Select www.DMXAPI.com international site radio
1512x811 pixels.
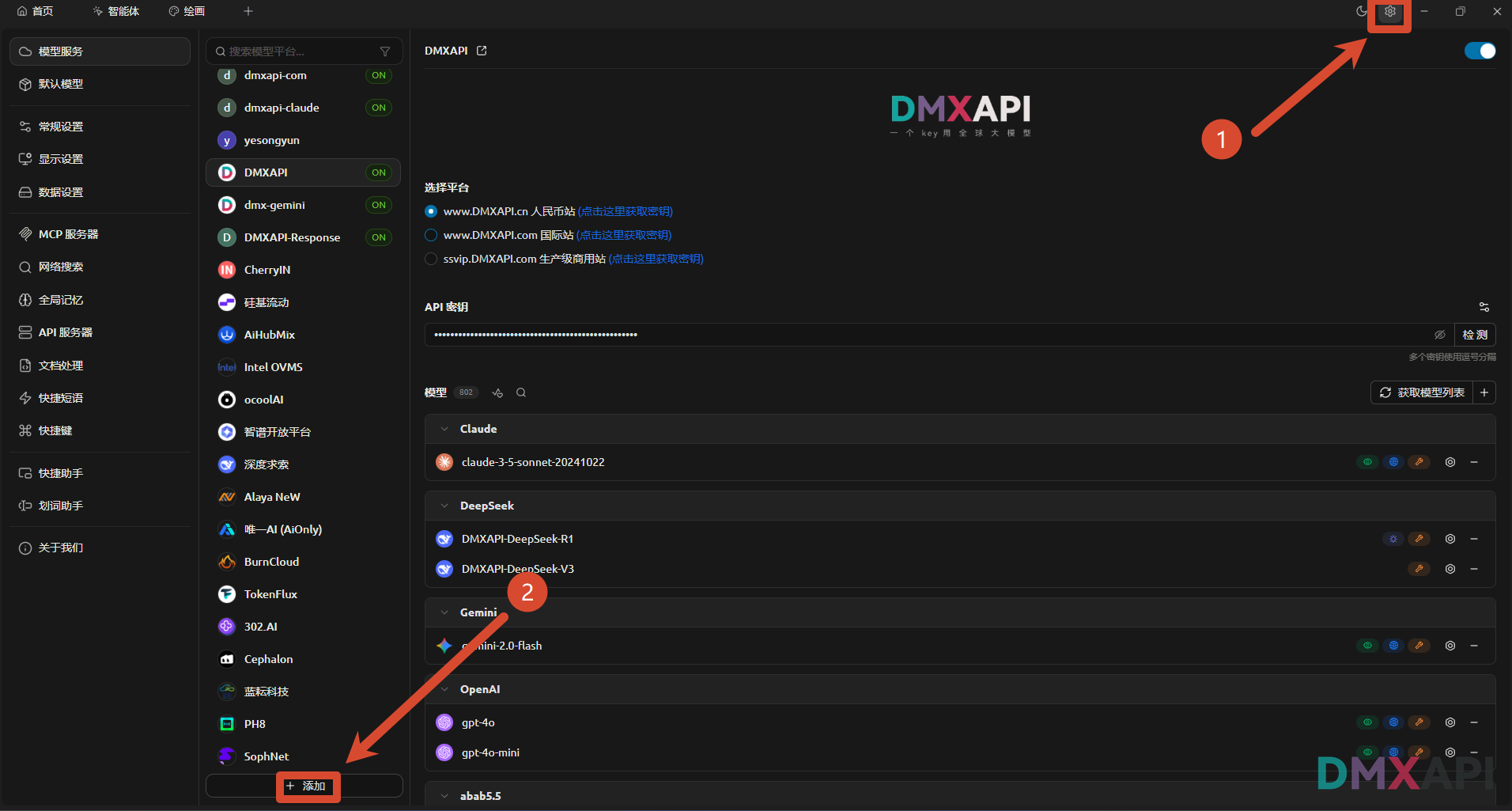[x=431, y=235]
